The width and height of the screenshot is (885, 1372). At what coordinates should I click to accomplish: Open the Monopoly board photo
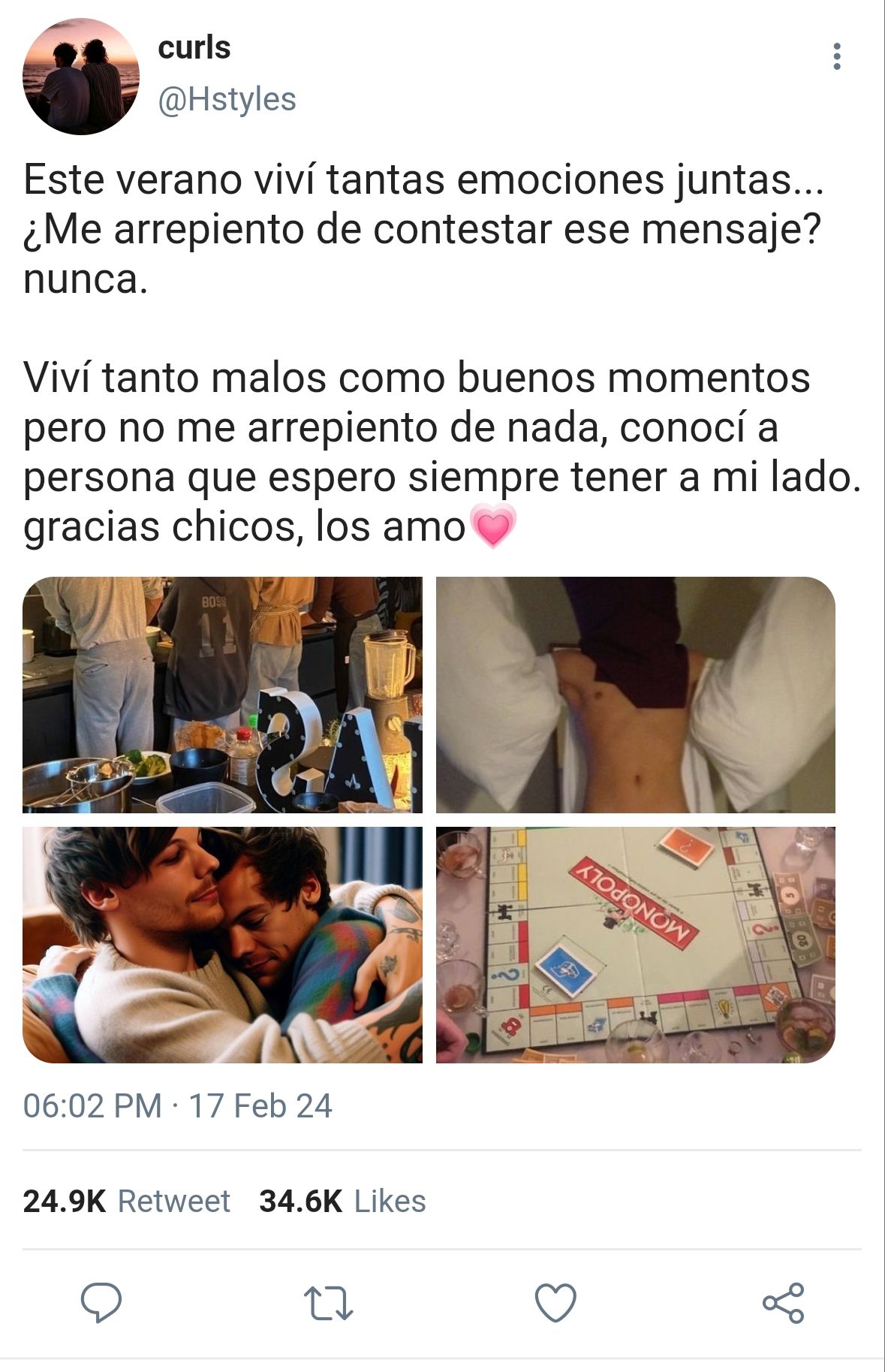pos(635,945)
